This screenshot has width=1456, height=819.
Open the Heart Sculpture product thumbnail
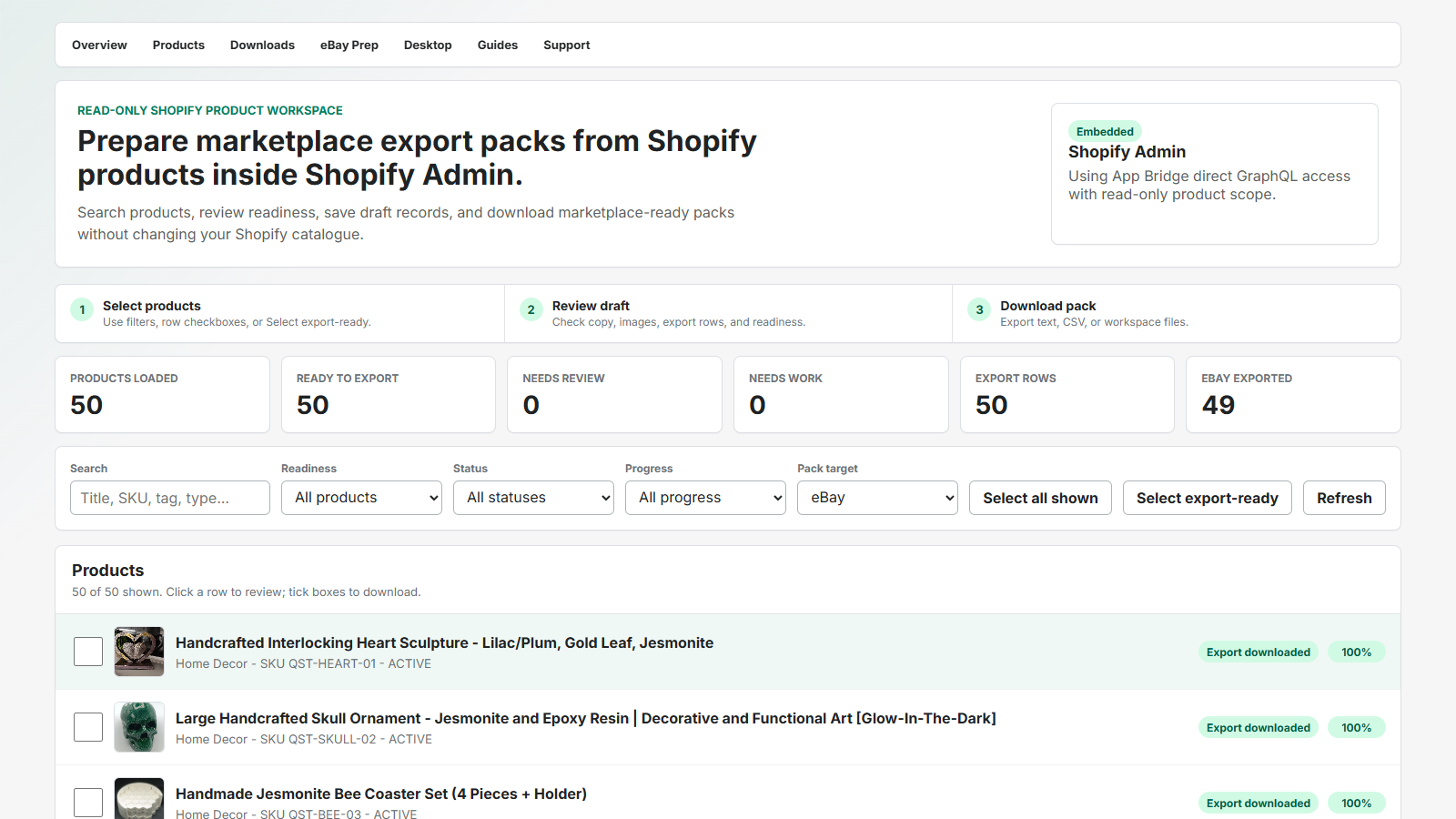coord(139,652)
